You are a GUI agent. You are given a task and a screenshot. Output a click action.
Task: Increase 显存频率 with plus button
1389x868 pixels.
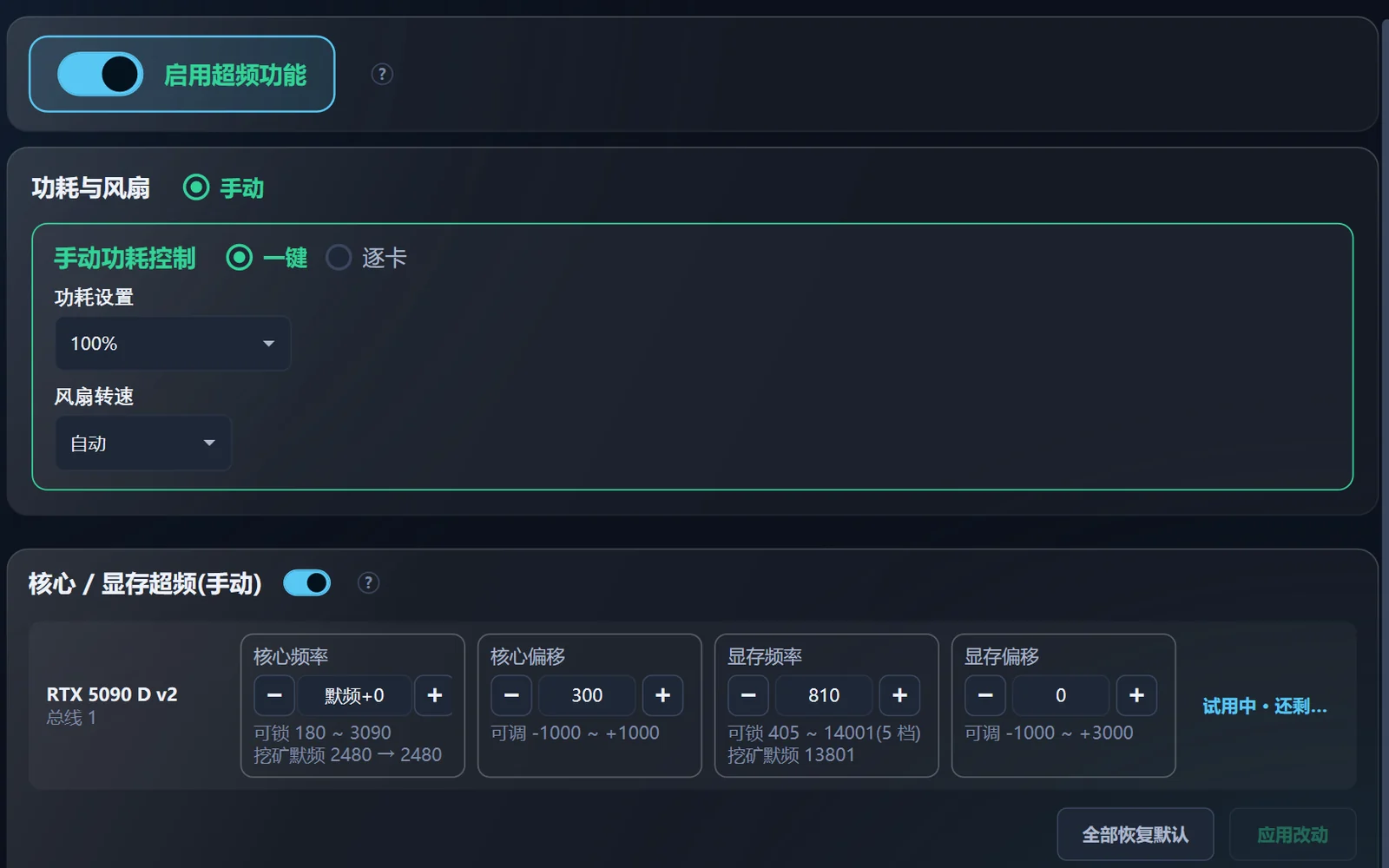(x=899, y=695)
